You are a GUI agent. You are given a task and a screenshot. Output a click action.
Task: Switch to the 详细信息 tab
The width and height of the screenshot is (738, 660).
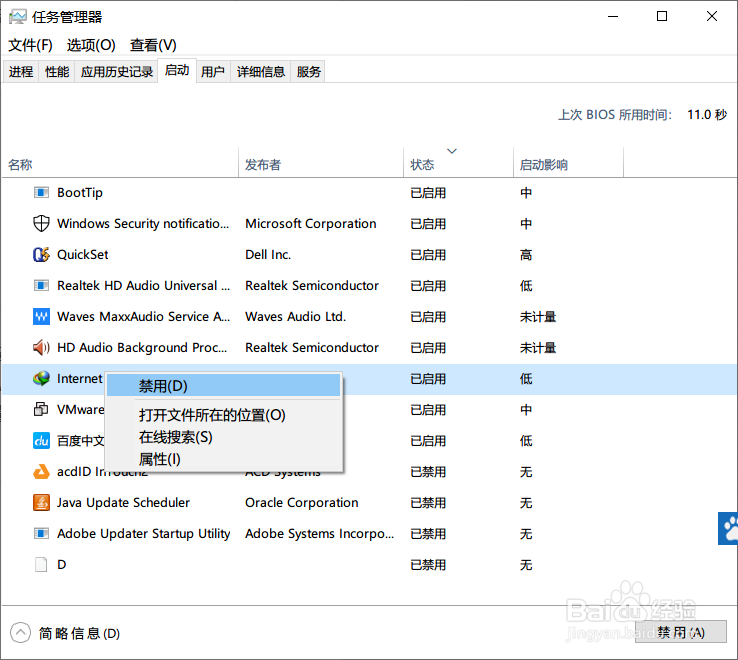[261, 72]
